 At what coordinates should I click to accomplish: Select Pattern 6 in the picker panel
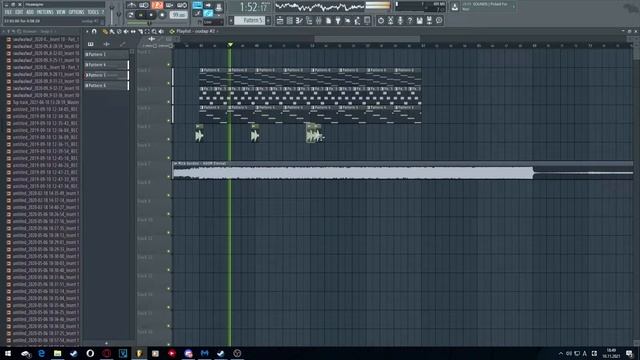click(106, 86)
